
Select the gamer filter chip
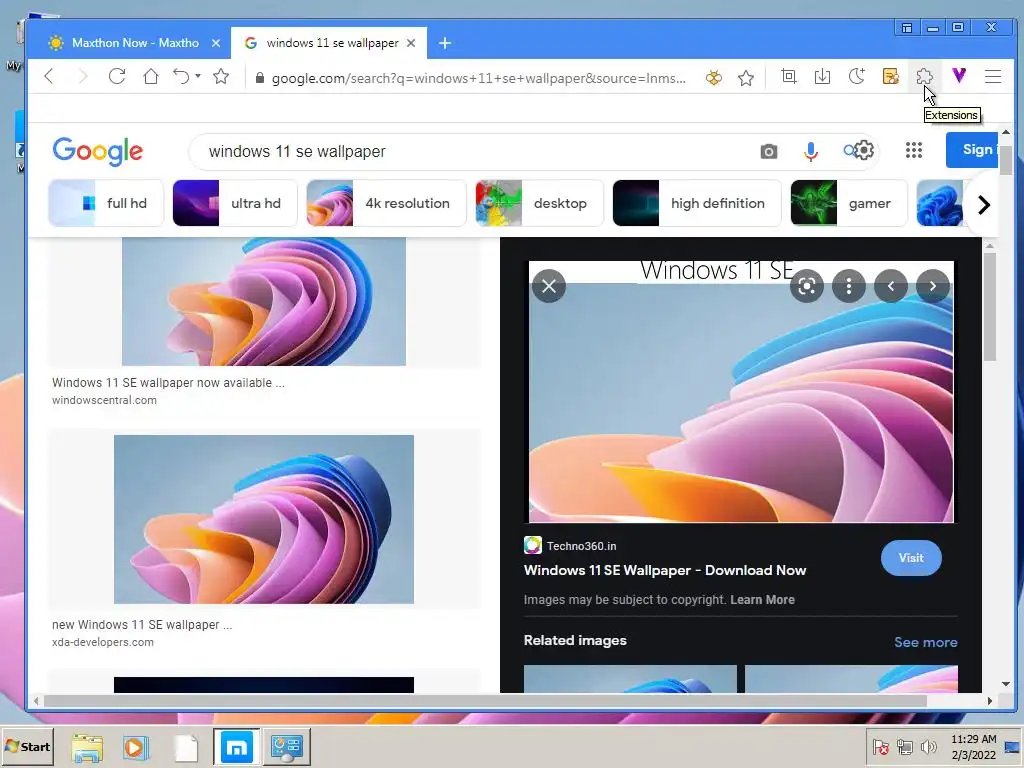849,203
